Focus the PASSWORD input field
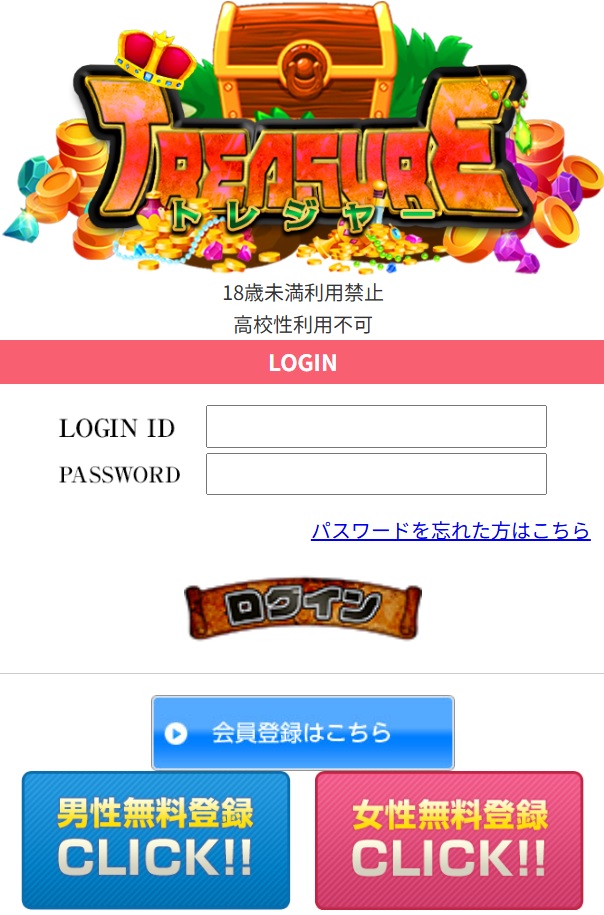This screenshot has width=604, height=915. tap(376, 474)
